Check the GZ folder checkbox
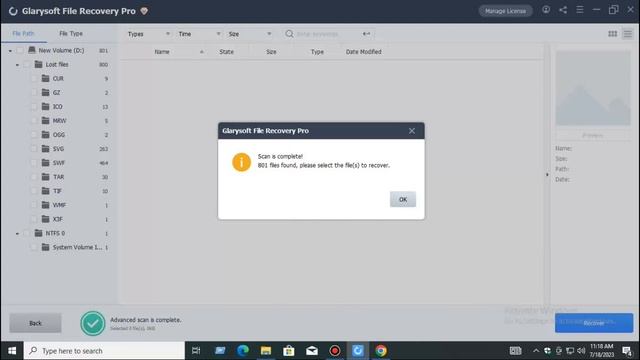 click(x=34, y=93)
